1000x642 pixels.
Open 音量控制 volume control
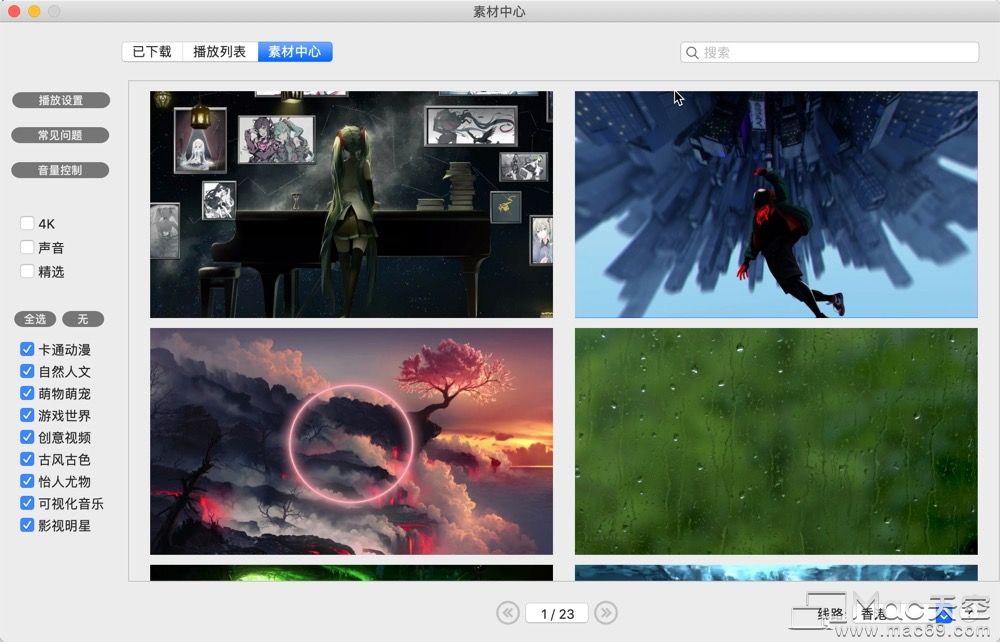click(x=61, y=170)
